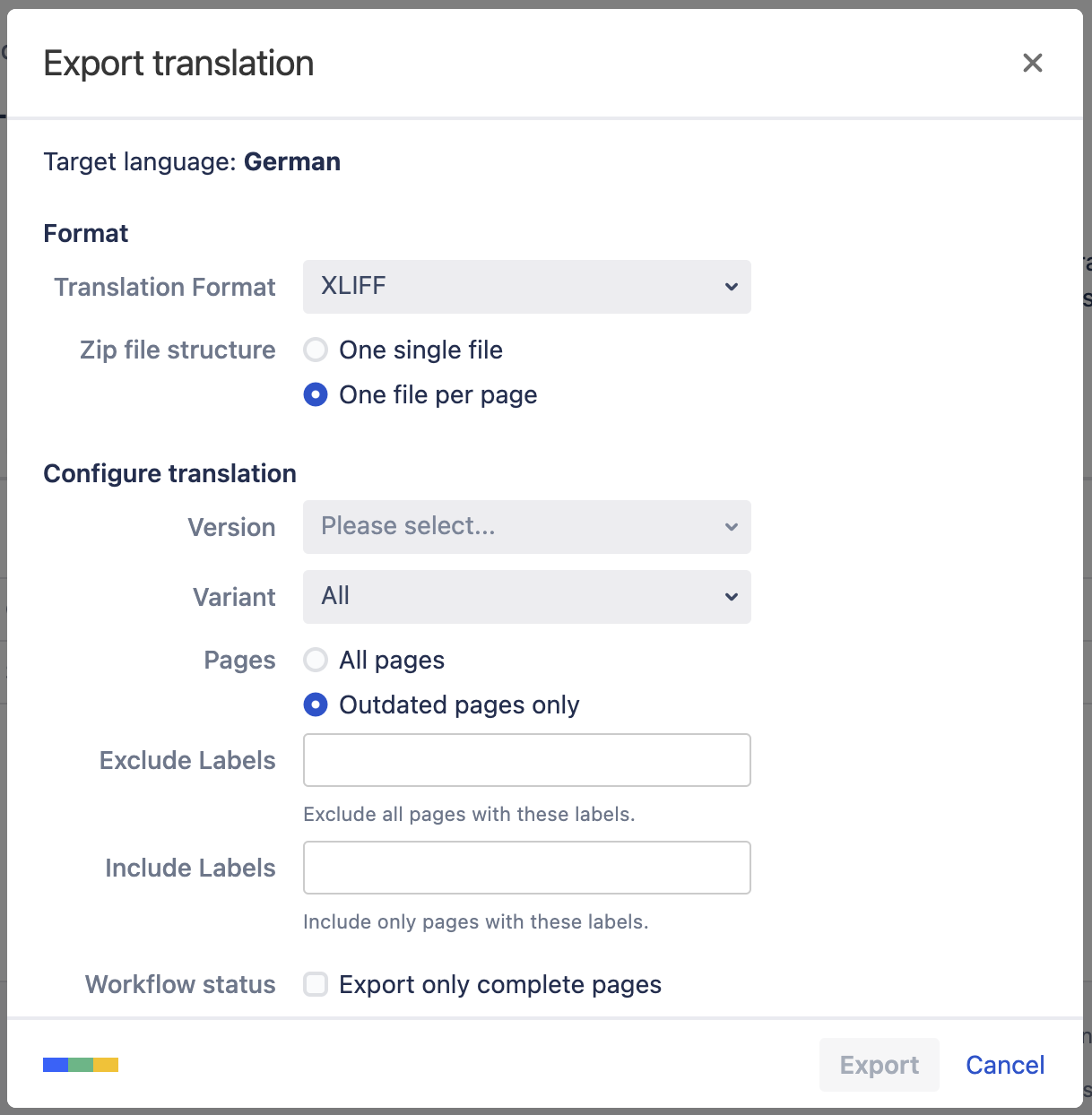
Task: Click the yellow segment of the footer logo
Action: pos(106,1065)
